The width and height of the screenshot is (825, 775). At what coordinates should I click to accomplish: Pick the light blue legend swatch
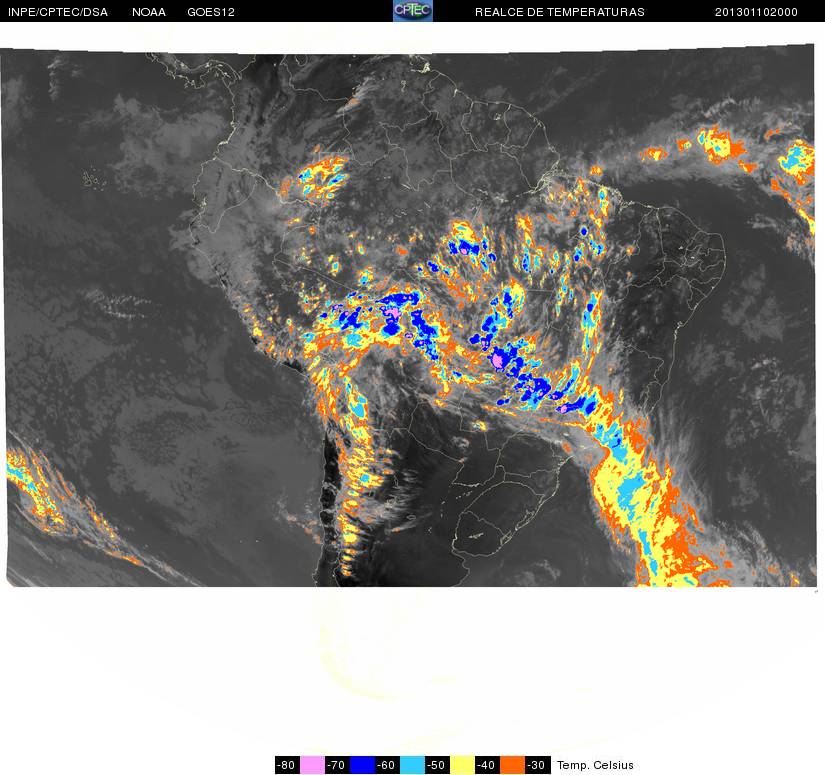click(x=412, y=765)
